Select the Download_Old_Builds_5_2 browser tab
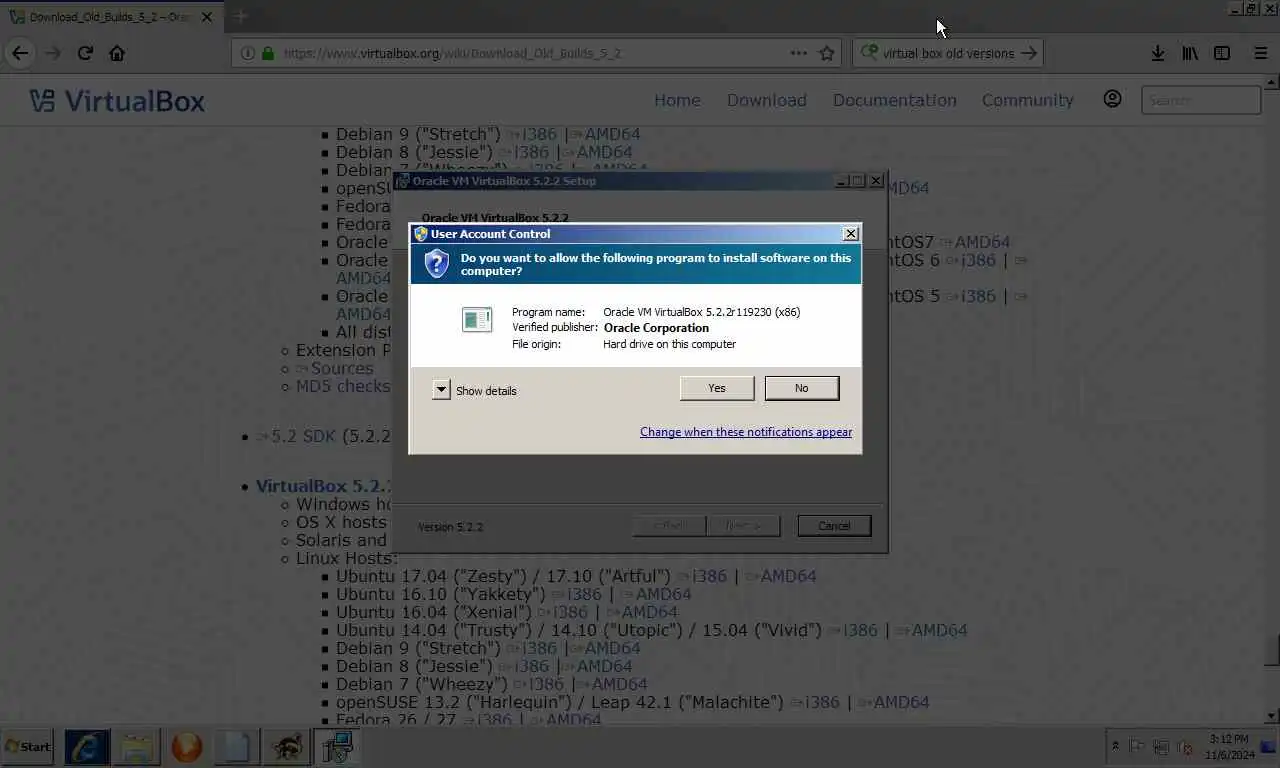The image size is (1280, 768). pyautogui.click(x=110, y=17)
